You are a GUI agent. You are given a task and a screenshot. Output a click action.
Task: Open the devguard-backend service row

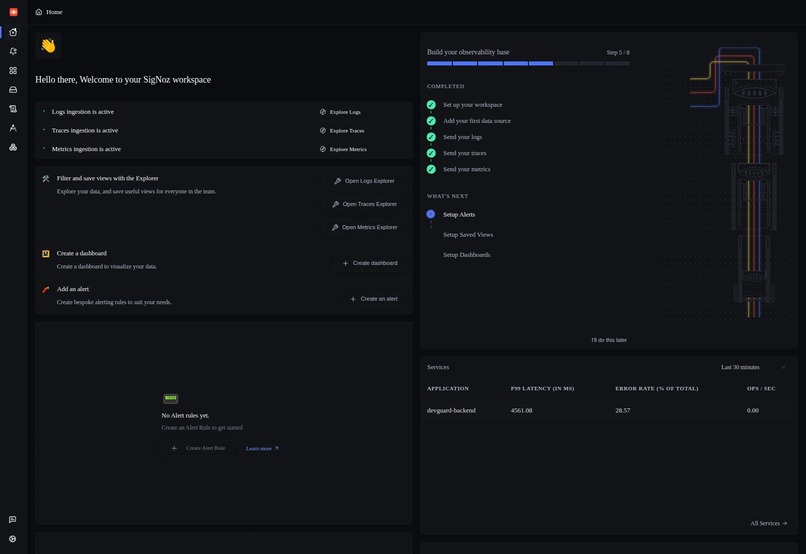pos(609,411)
